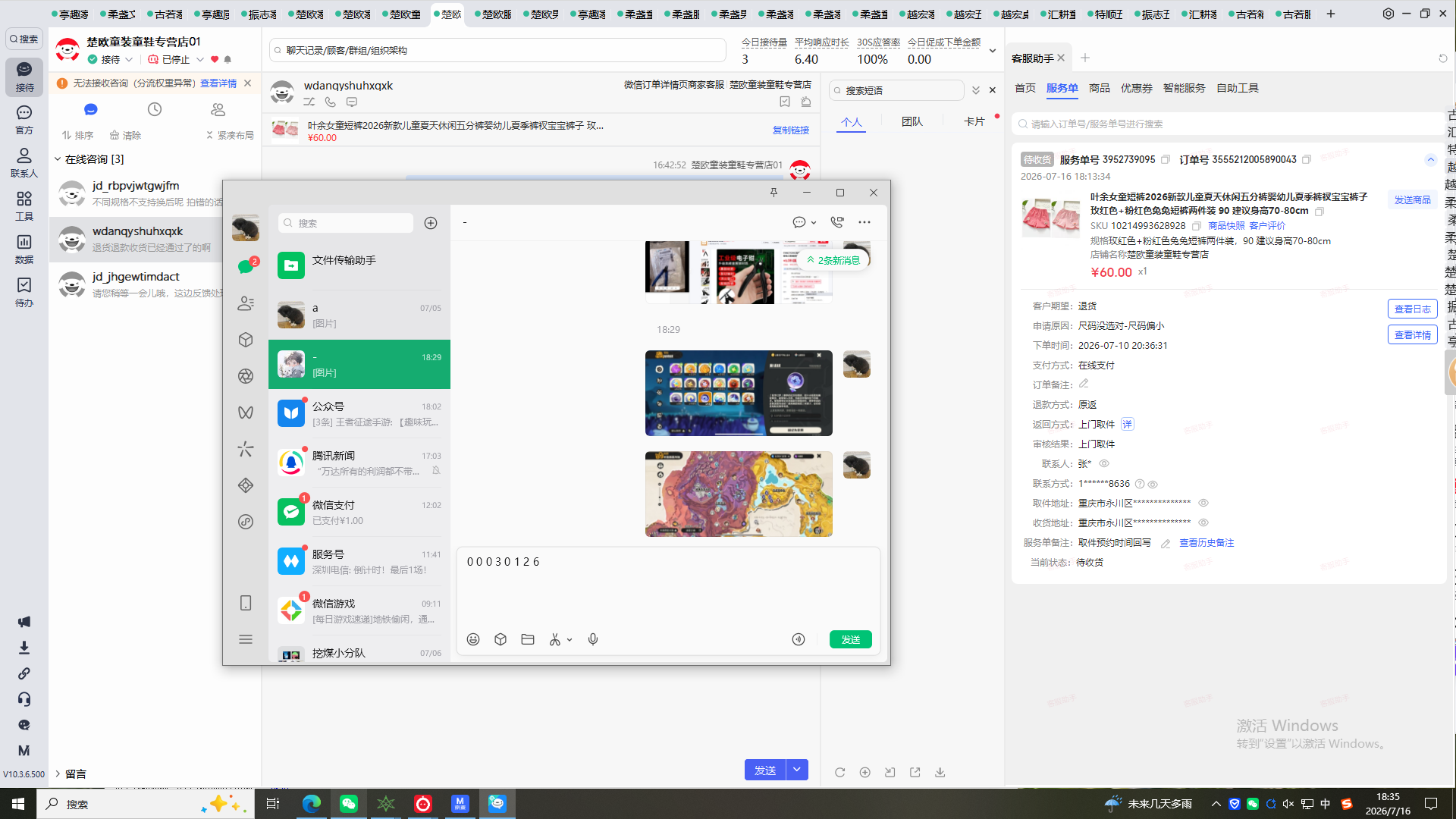Expand the quick phrases panel double chevron
This screenshot has height=819, width=1456.
point(976,90)
